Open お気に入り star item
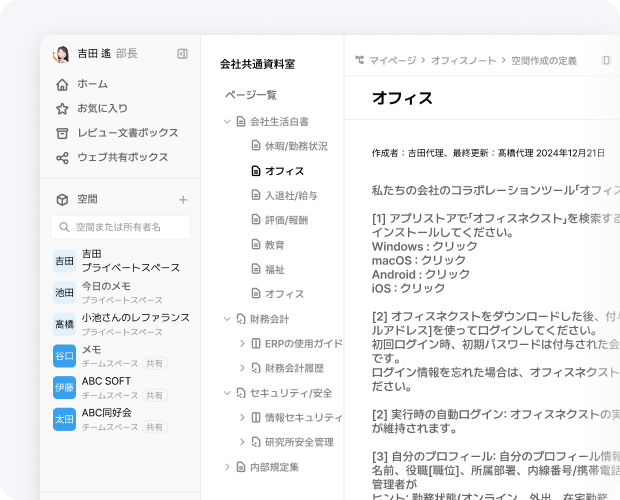Viewport: 620px width, 500px height. point(102,108)
